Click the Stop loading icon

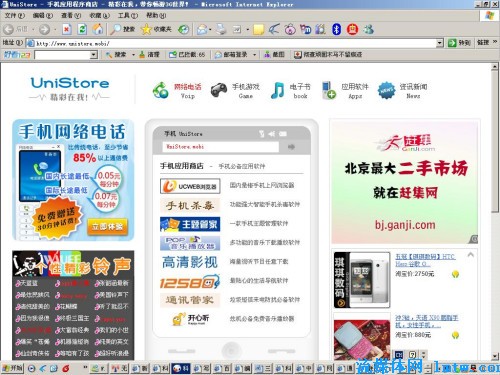(66, 30)
